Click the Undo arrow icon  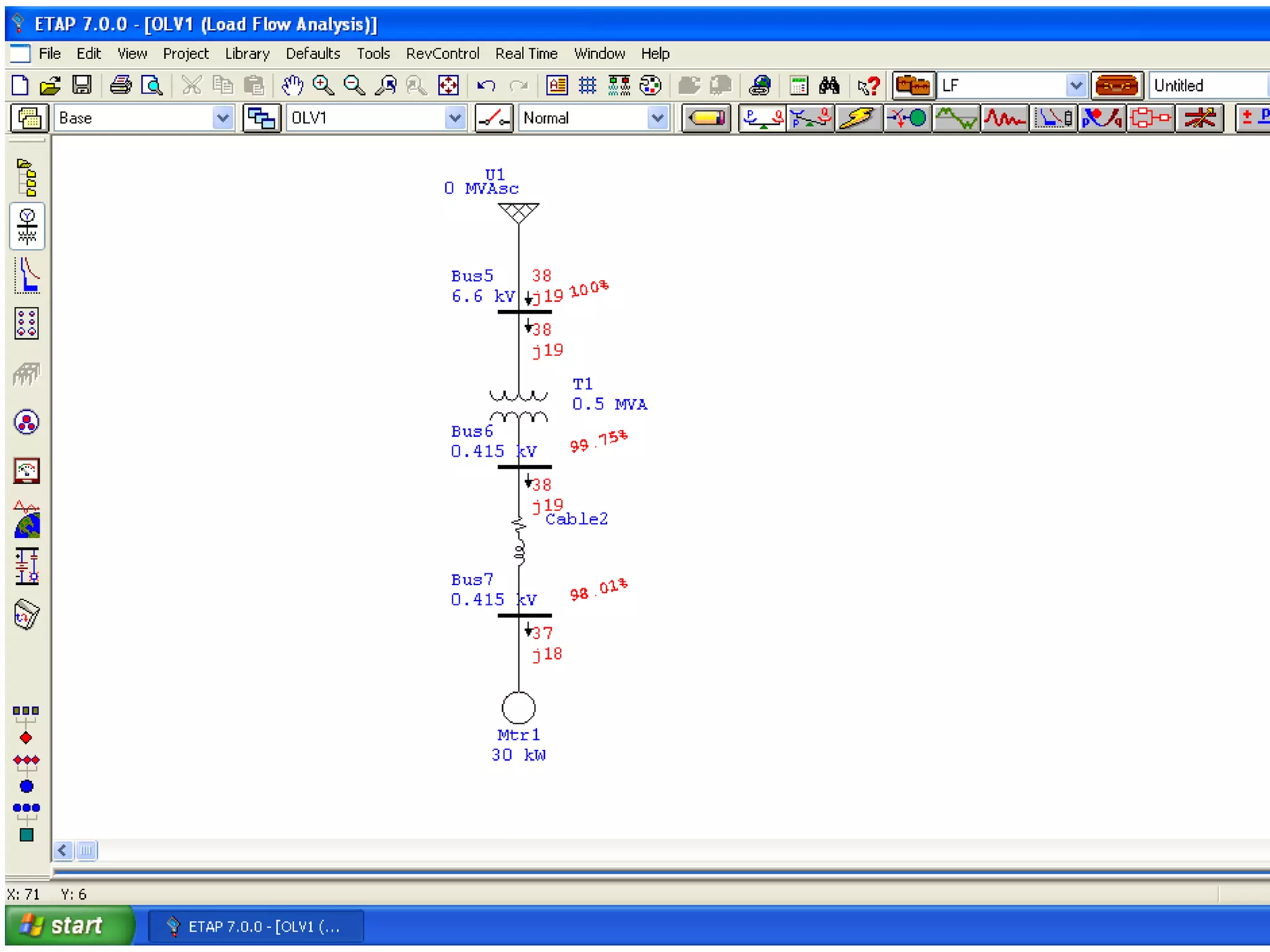click(486, 85)
